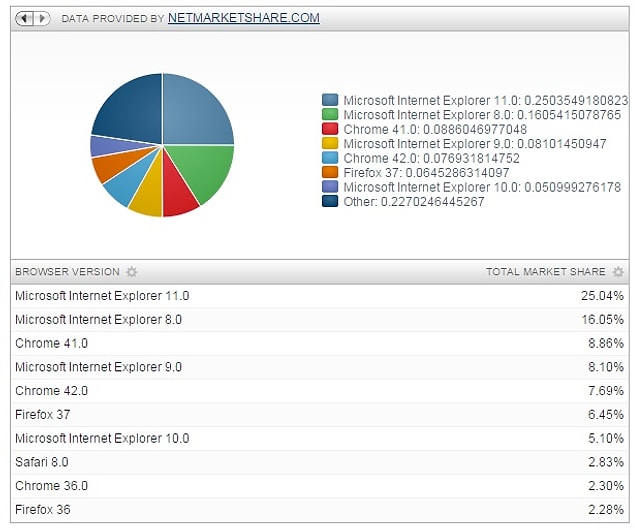
Task: Click the Browser Version column header
Action: point(67,272)
